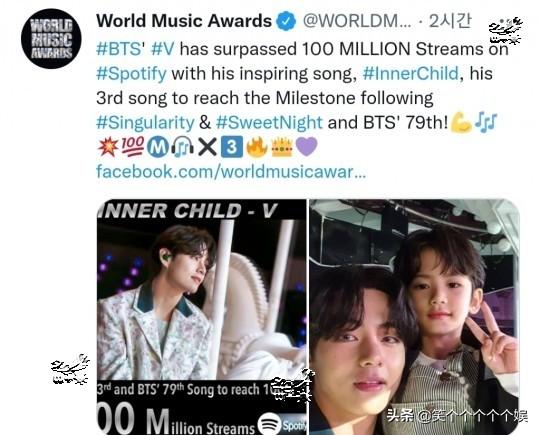Click the flexed bicep emoji
This screenshot has width=540, height=435.
pyautogui.click(x=460, y=122)
